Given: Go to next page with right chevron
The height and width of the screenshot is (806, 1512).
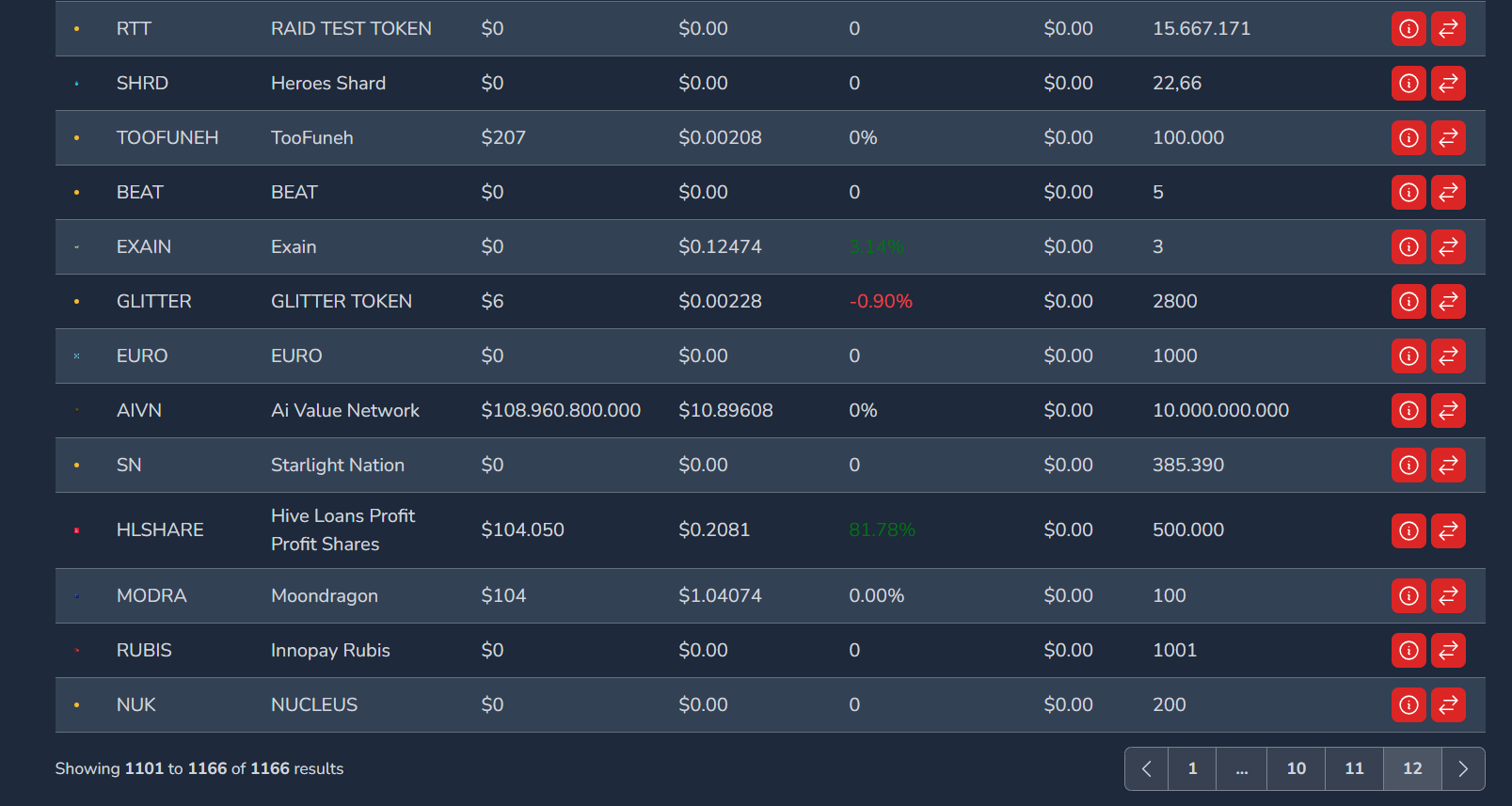Looking at the screenshot, I should point(1462,769).
